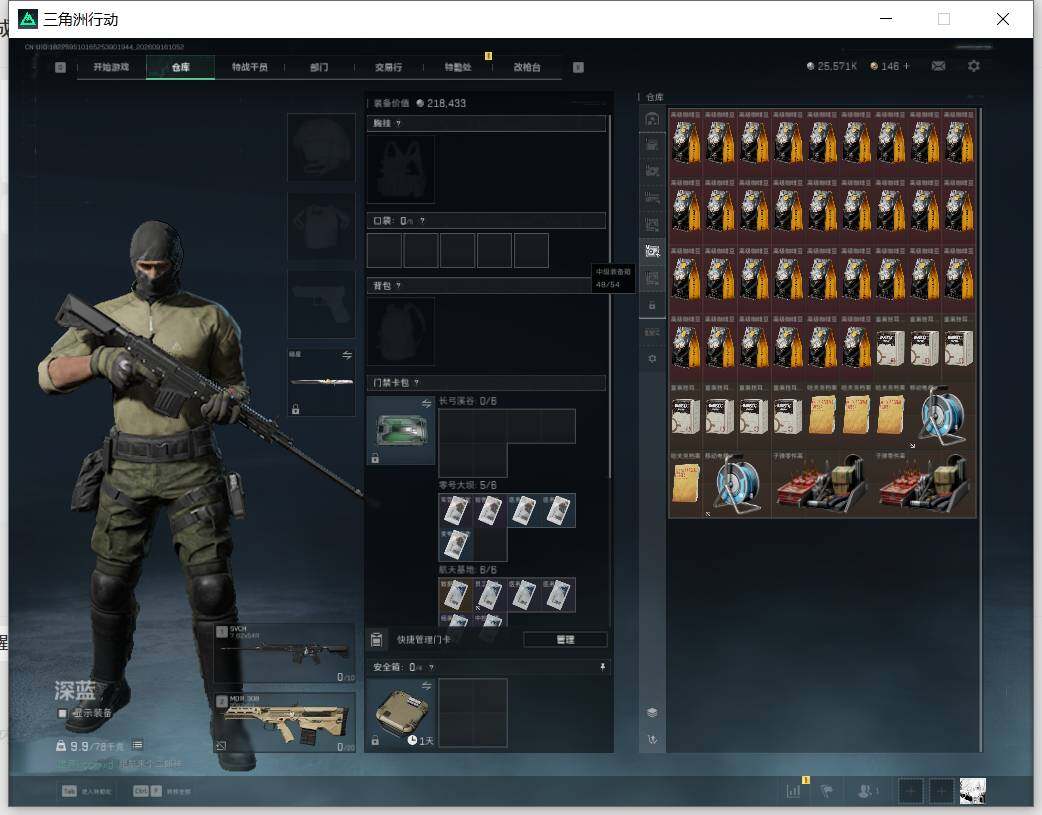Toggle the lock on keycard case
This screenshot has height=815, width=1042.
click(x=375, y=459)
